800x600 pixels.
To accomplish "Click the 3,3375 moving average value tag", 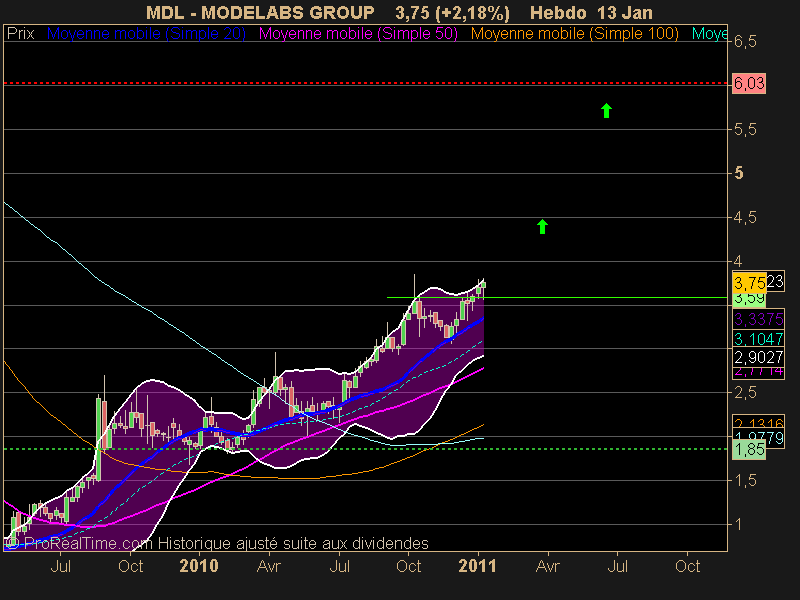I will tap(758, 319).
